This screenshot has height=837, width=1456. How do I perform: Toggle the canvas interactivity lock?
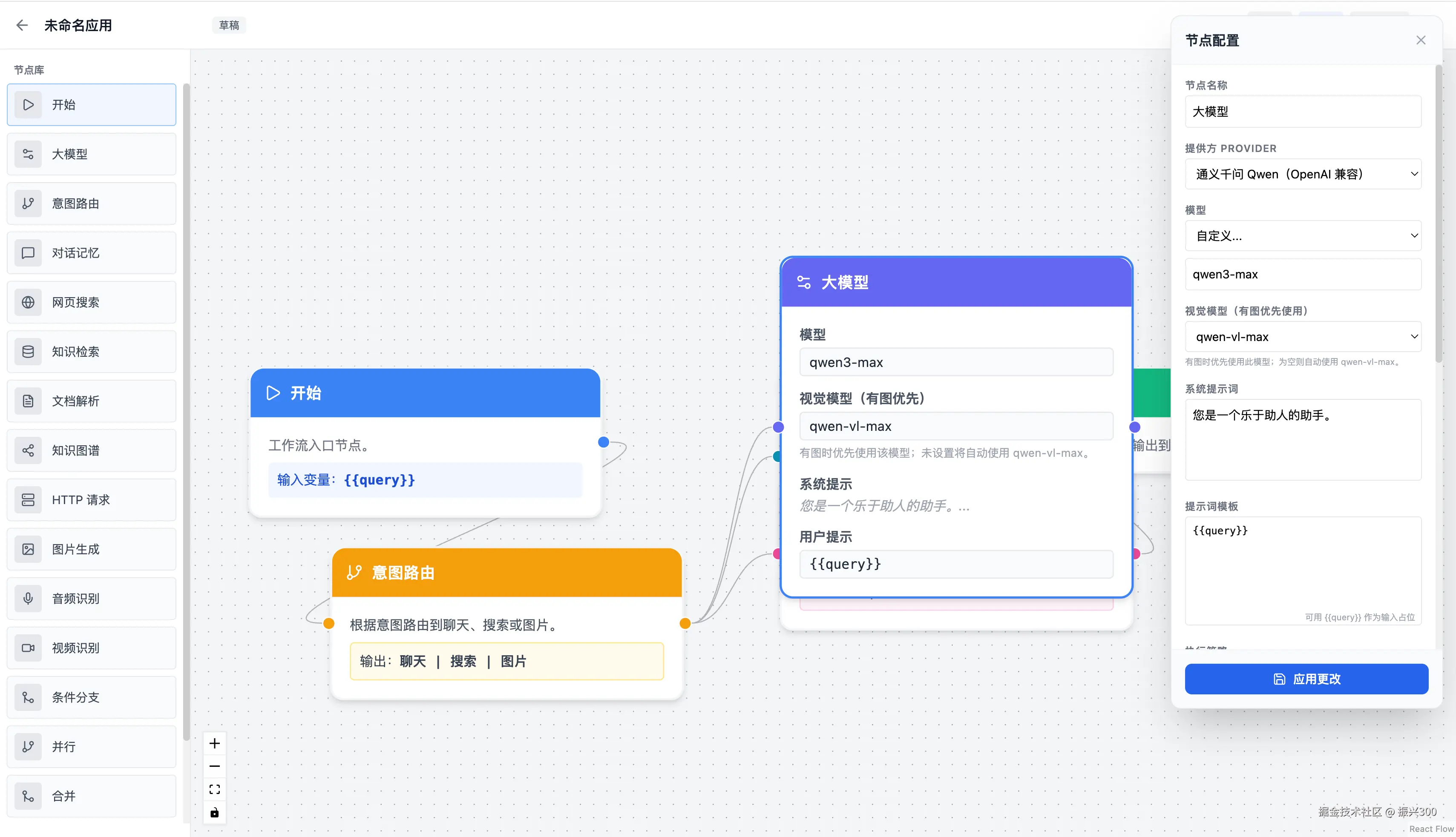[x=215, y=812]
